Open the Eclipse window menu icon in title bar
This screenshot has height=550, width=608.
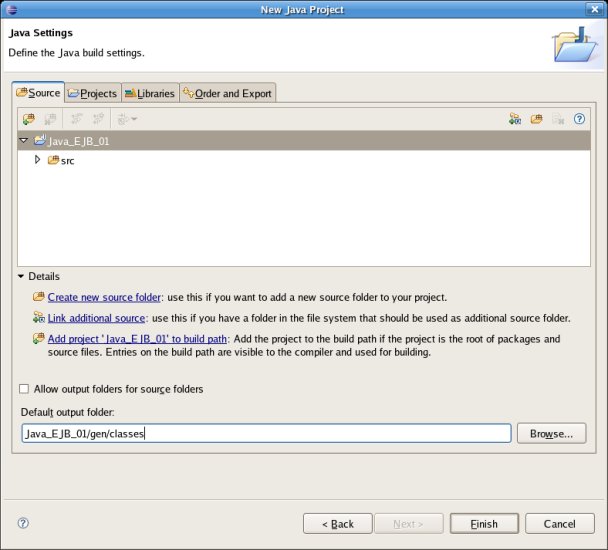(11, 9)
